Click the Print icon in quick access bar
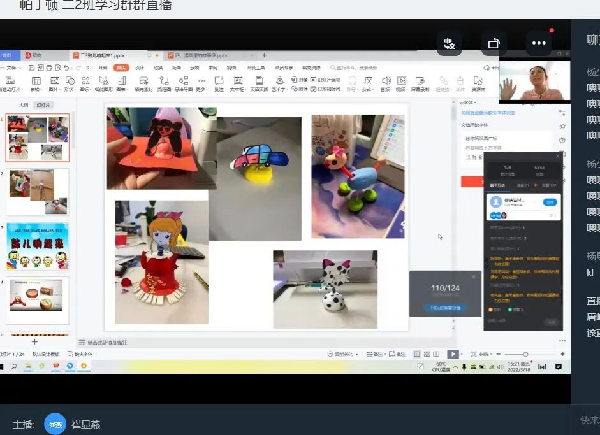The image size is (600, 435). point(49,68)
